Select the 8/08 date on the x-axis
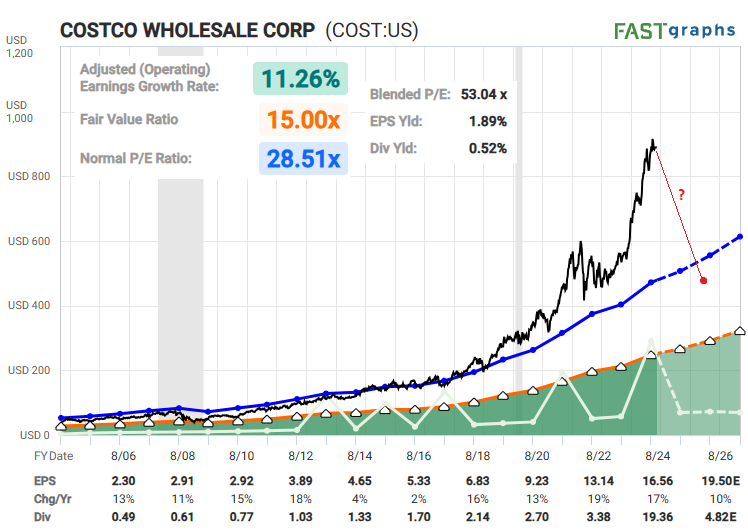The height and width of the screenshot is (532, 748). click(x=181, y=456)
